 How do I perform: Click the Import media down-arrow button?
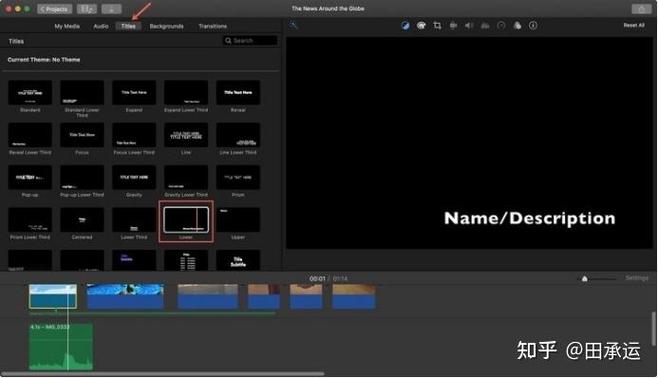point(111,9)
